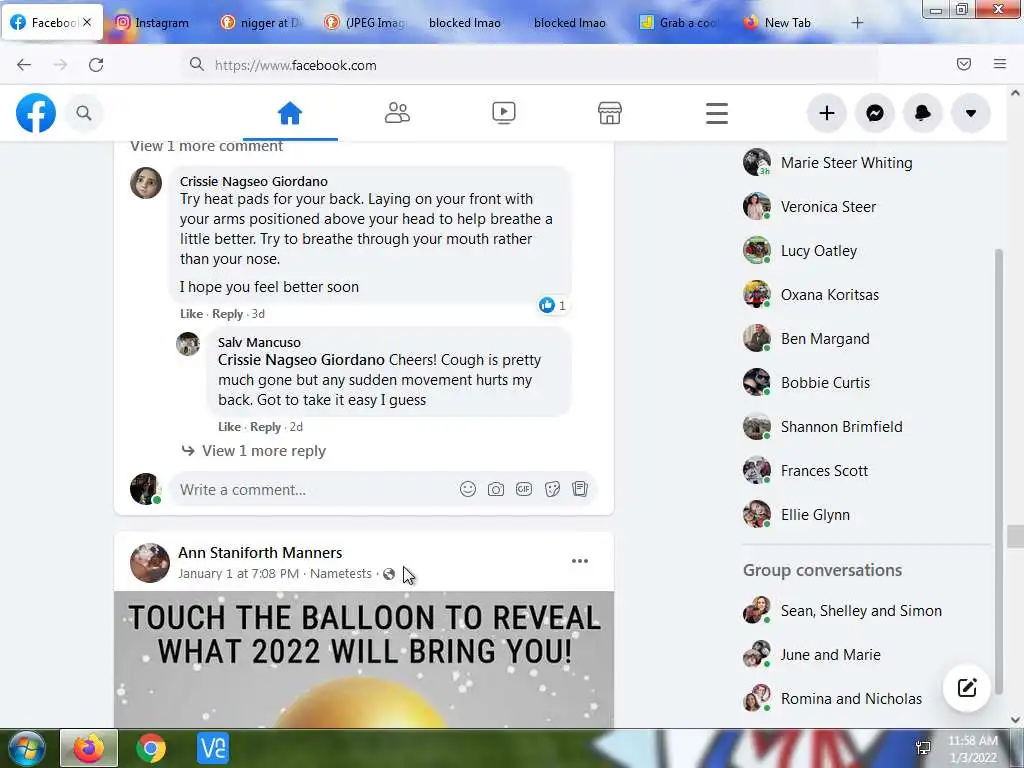Click the public globe privacy icon
This screenshot has height=768, width=1024.
coord(389,574)
